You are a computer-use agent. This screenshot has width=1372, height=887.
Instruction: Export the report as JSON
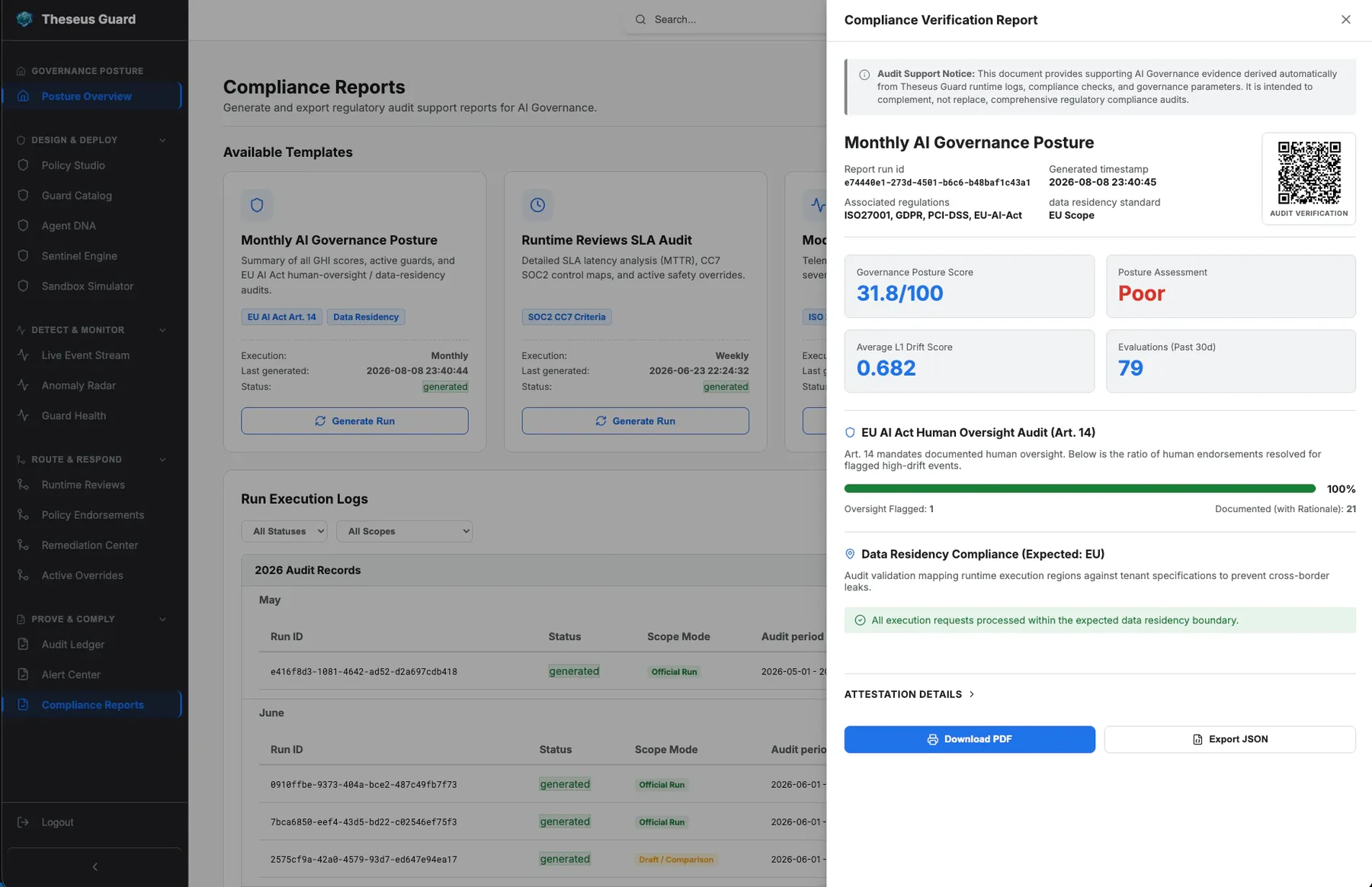point(1229,739)
